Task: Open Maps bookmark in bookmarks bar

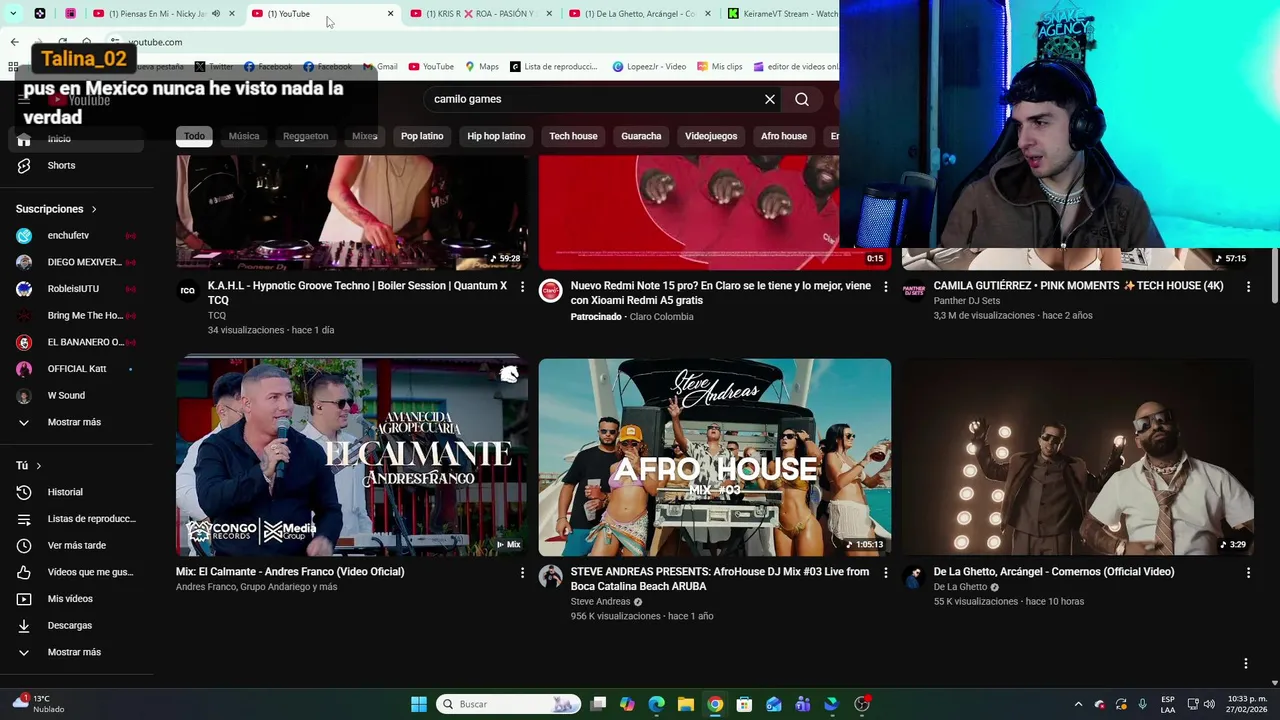Action: click(x=482, y=67)
